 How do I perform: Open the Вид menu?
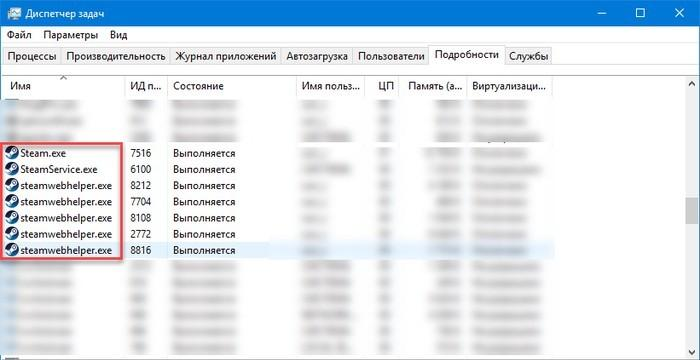118,34
